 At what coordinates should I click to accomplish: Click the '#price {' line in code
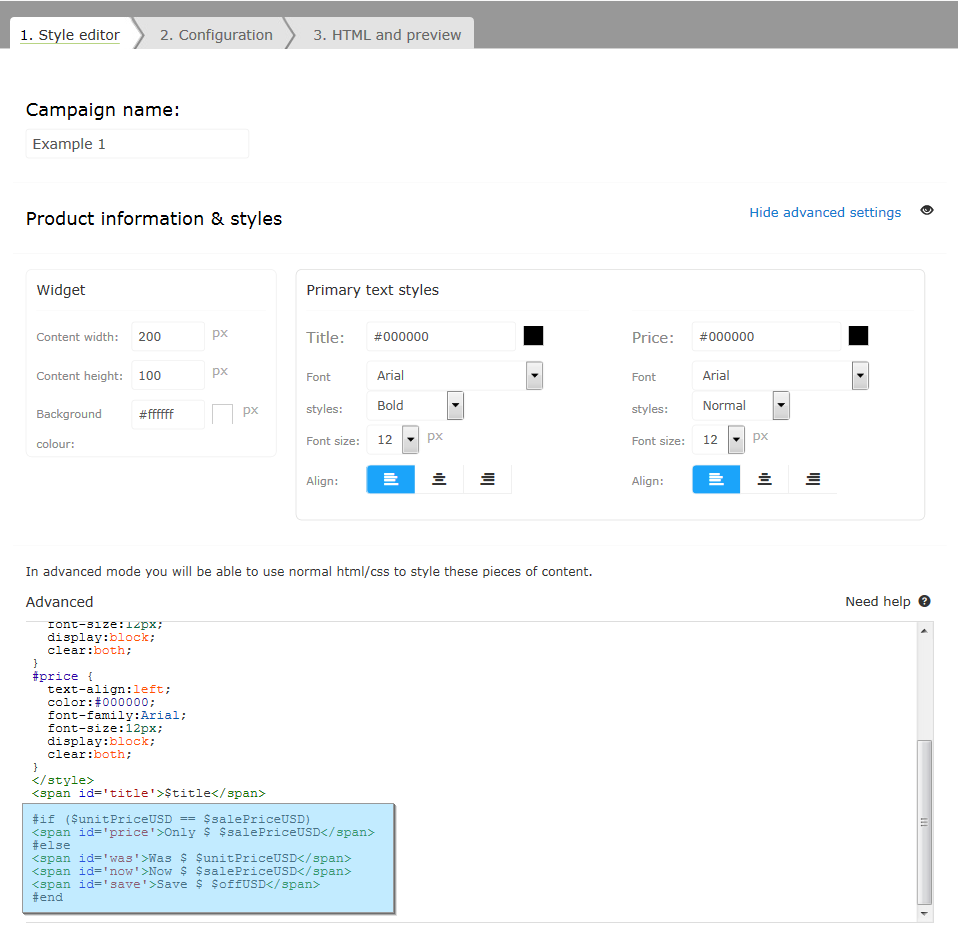pos(62,676)
